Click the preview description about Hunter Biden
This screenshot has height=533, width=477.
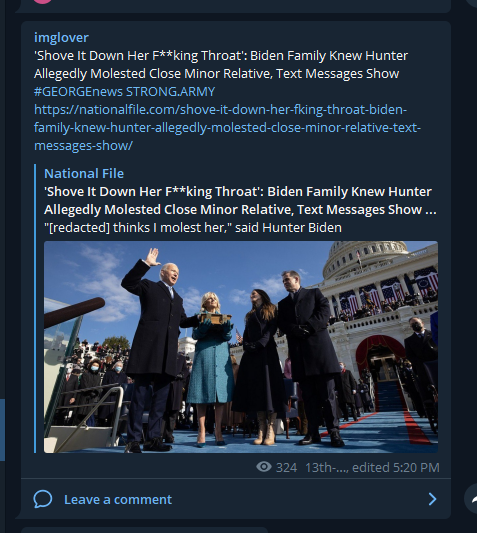[x=193, y=227]
